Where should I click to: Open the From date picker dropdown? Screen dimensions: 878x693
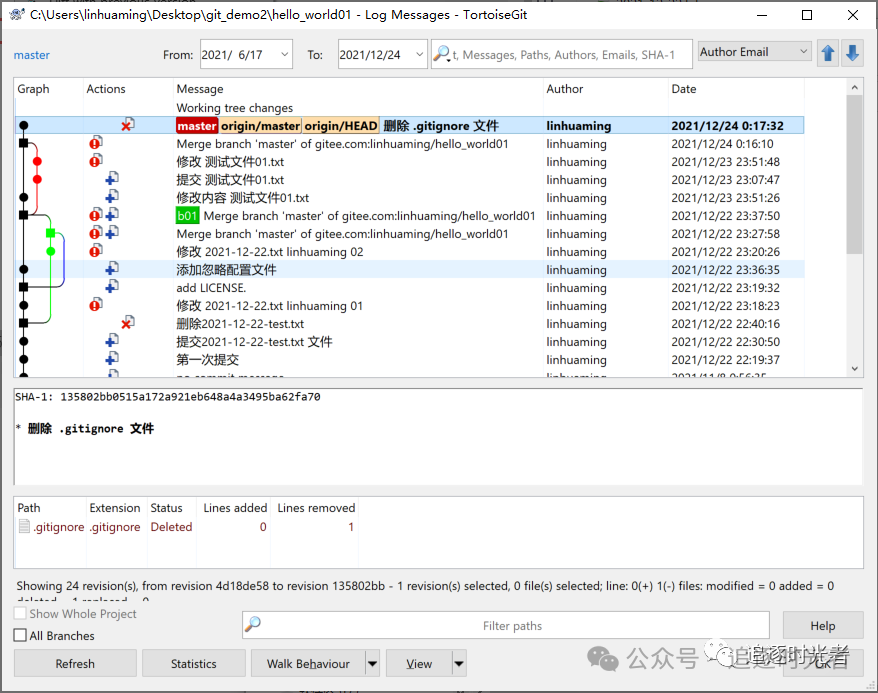click(283, 55)
